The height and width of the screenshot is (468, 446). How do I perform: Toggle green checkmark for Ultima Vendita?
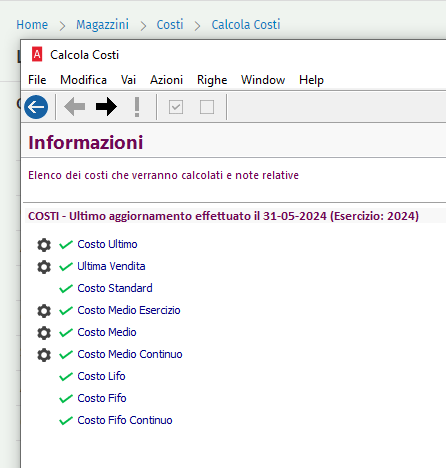point(66,267)
